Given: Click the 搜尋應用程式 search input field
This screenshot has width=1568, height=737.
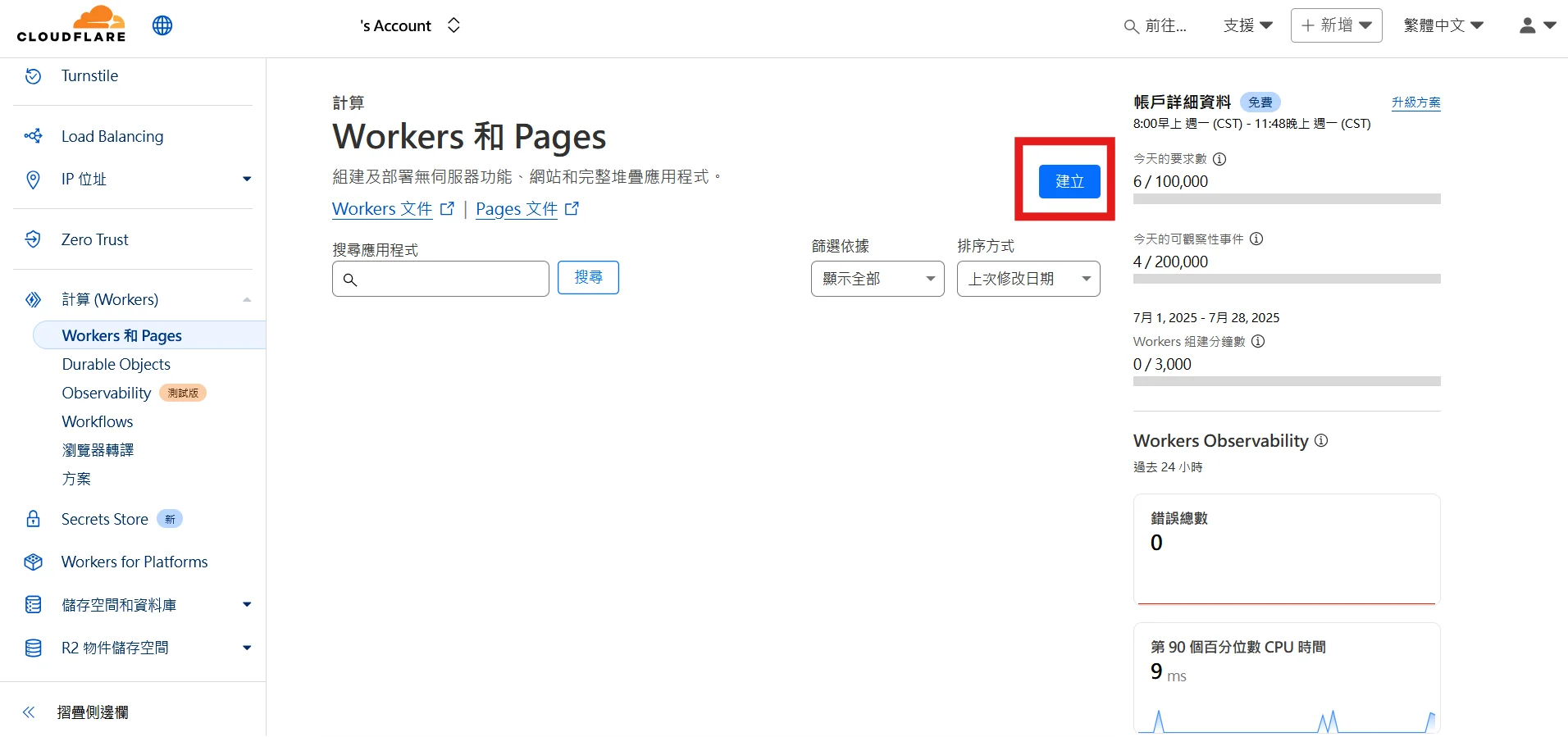Looking at the screenshot, I should coord(451,279).
